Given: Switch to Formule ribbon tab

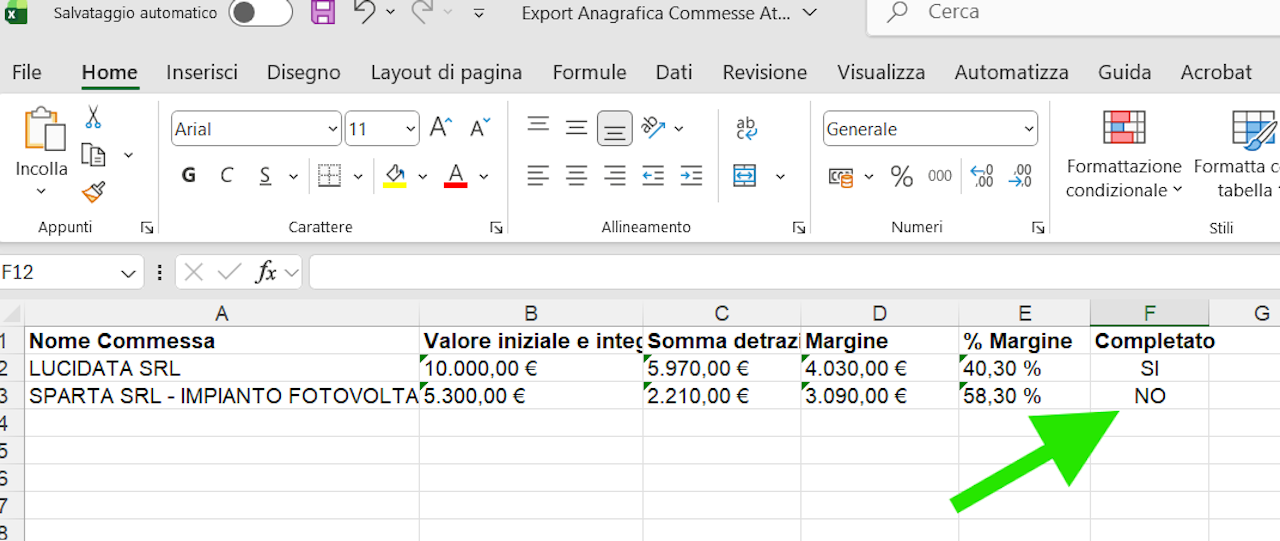Looking at the screenshot, I should (x=589, y=72).
